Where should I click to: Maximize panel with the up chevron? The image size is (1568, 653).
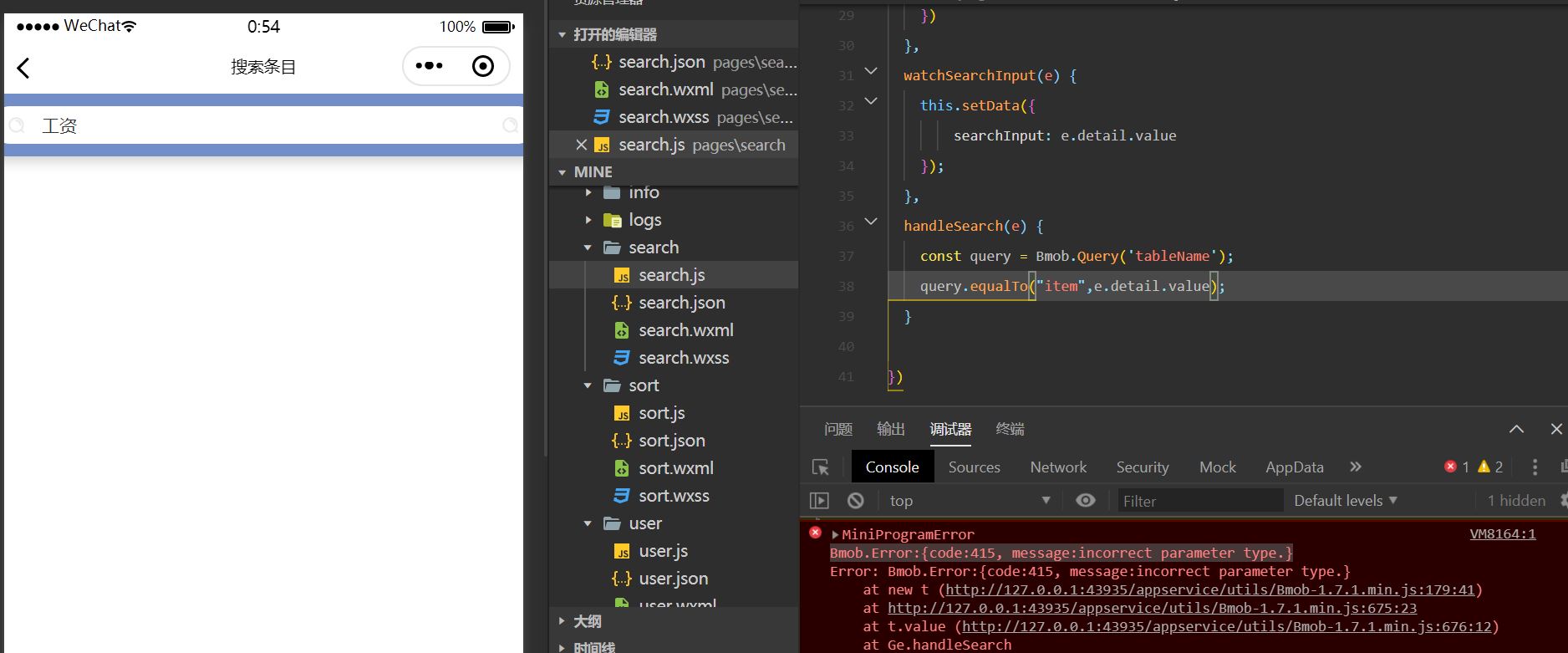point(1516,429)
